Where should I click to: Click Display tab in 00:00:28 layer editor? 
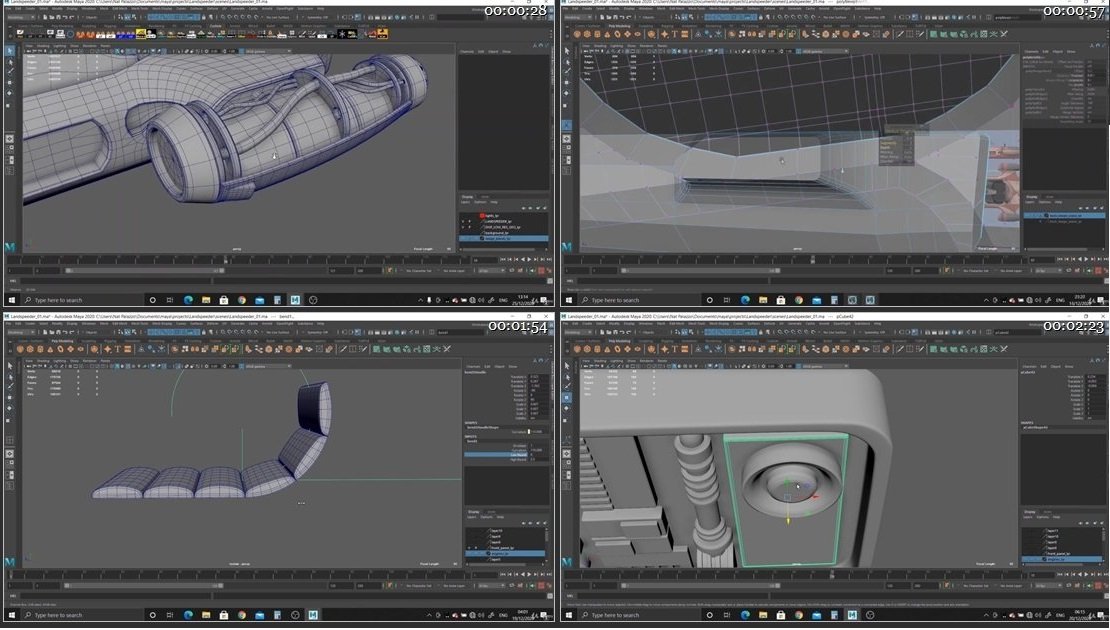point(467,197)
